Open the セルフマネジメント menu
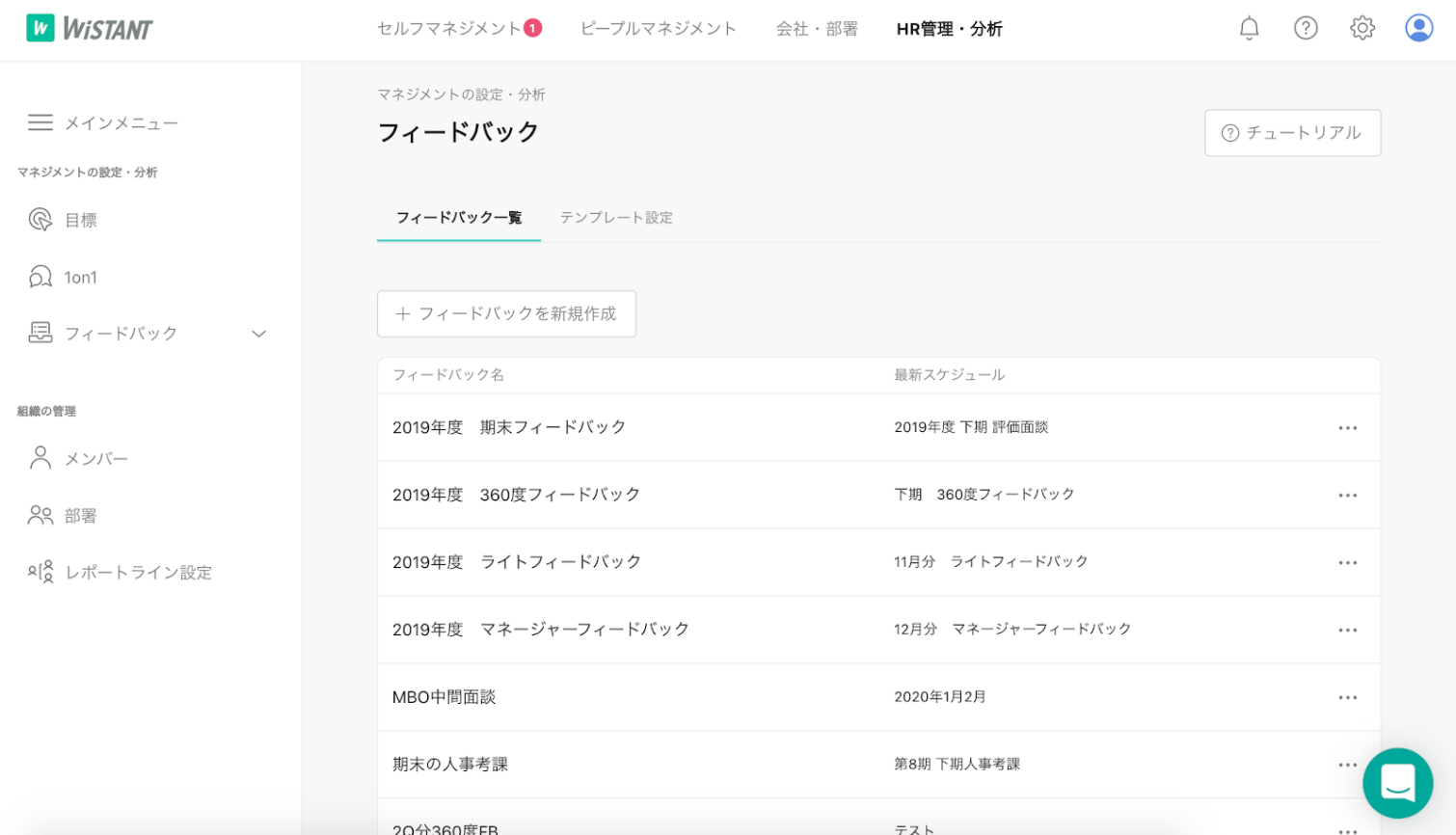 pyautogui.click(x=449, y=29)
